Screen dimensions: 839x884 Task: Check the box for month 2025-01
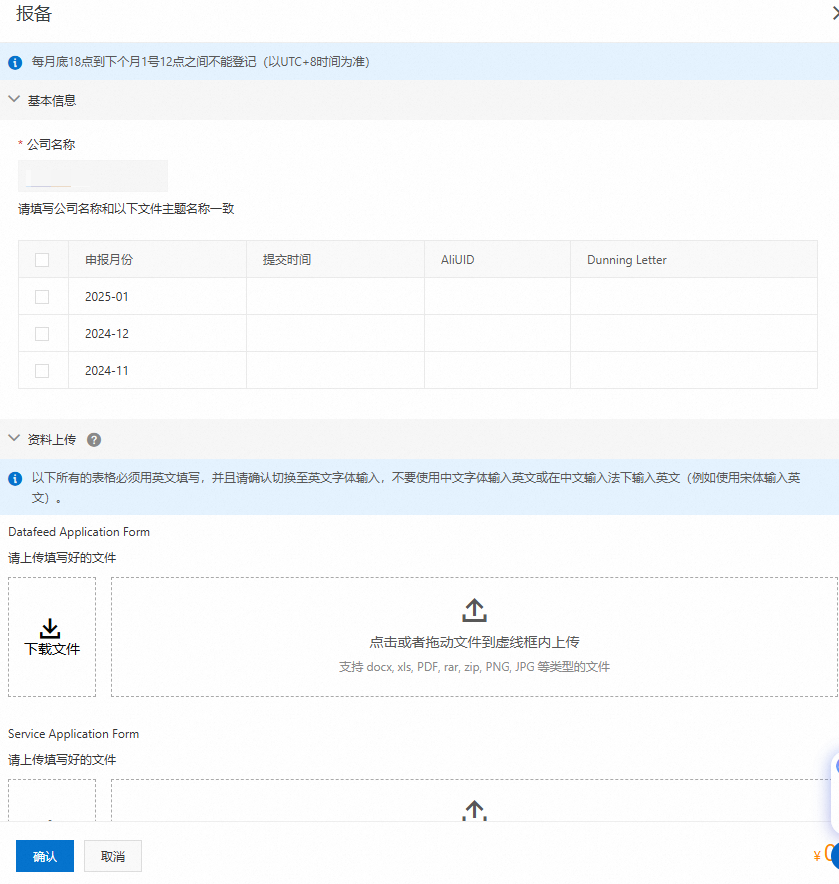pyautogui.click(x=42, y=297)
